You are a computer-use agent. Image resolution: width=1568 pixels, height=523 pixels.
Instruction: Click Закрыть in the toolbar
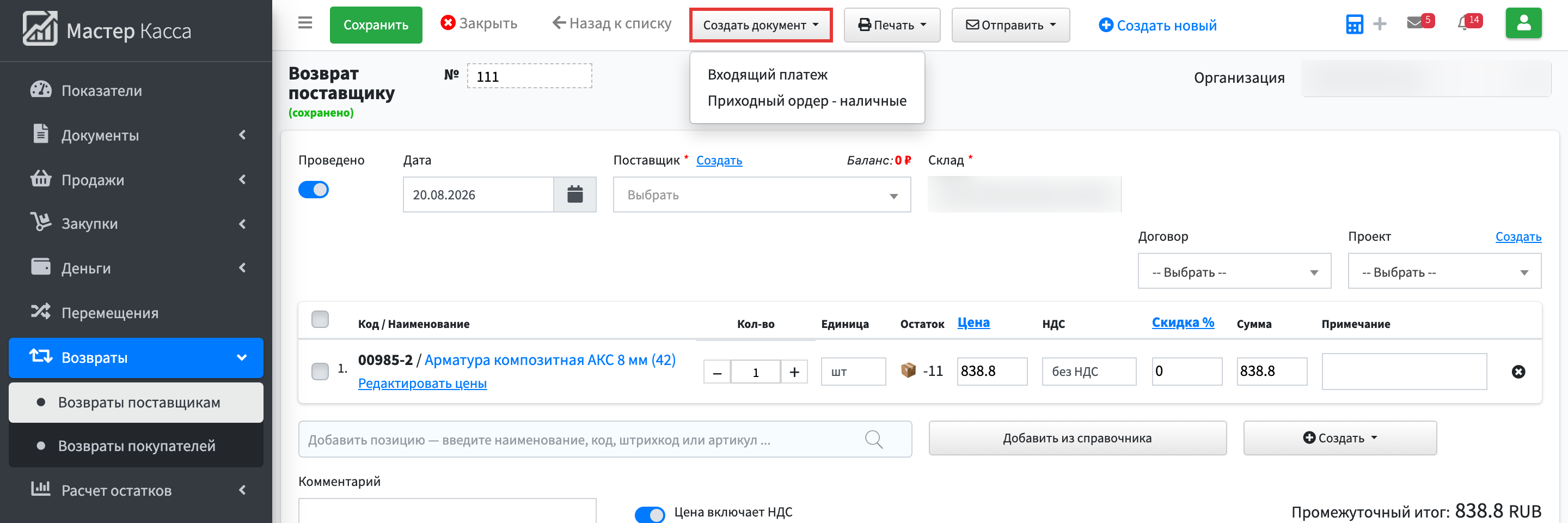coord(479,23)
